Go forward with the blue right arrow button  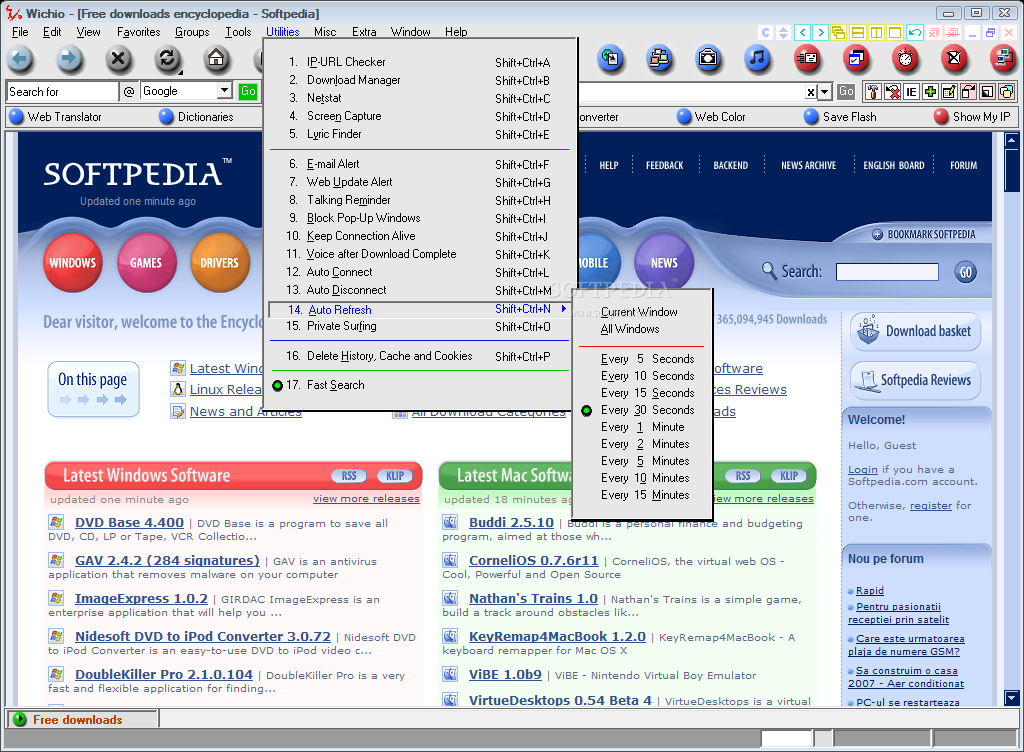click(69, 59)
